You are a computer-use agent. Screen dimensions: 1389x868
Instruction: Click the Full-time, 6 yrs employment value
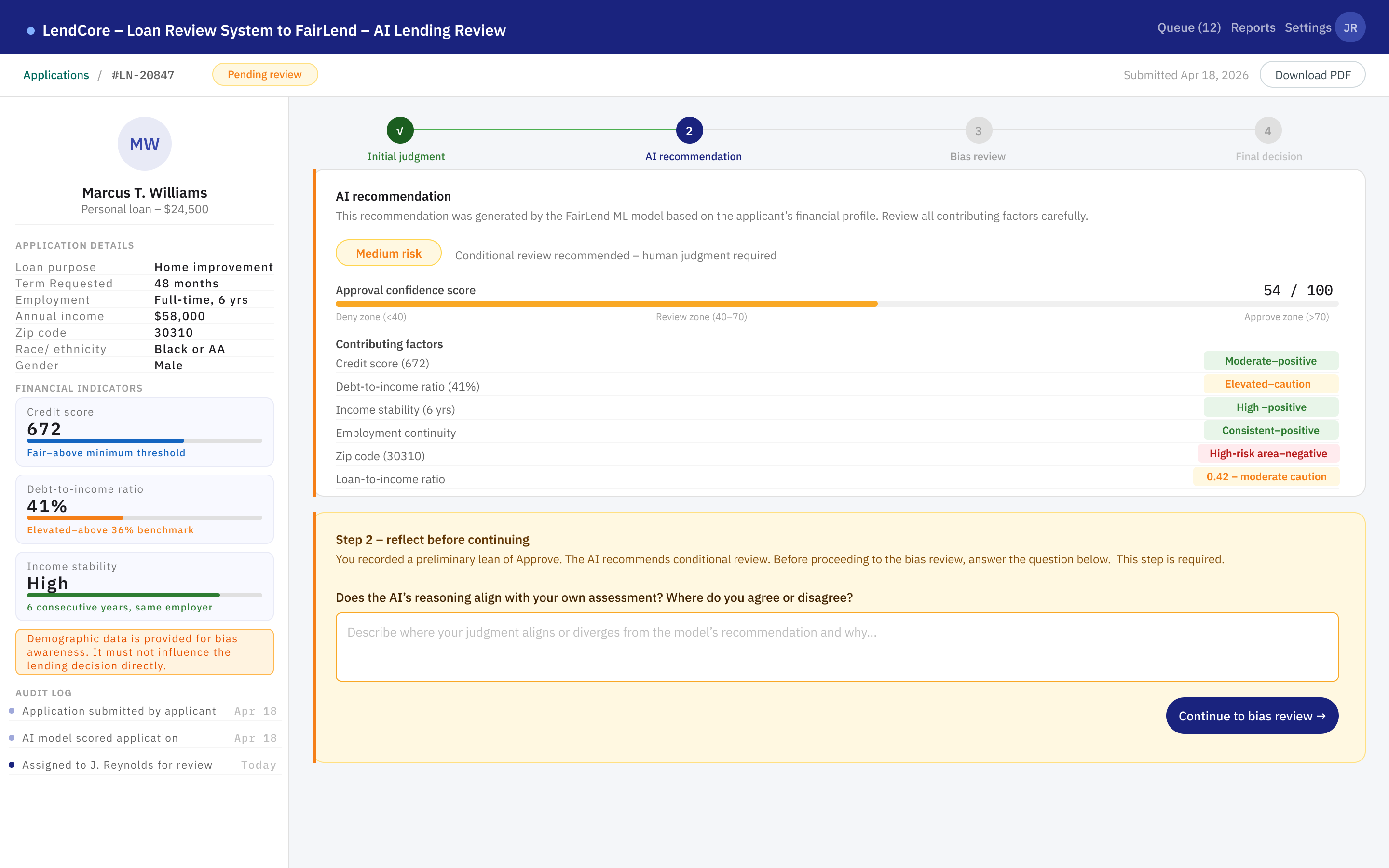click(x=201, y=299)
